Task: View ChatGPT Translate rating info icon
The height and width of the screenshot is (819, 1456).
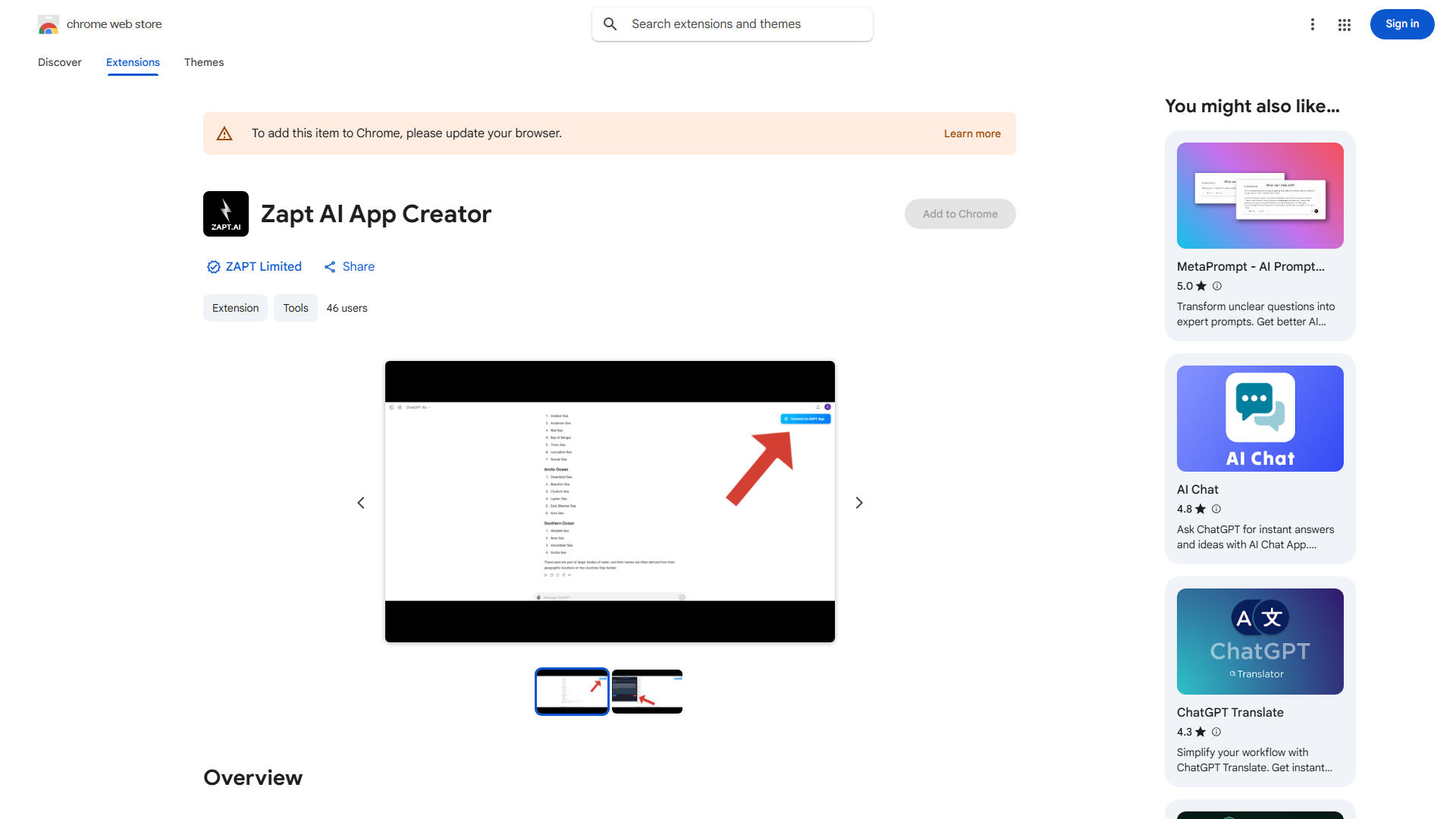Action: pyautogui.click(x=1216, y=732)
